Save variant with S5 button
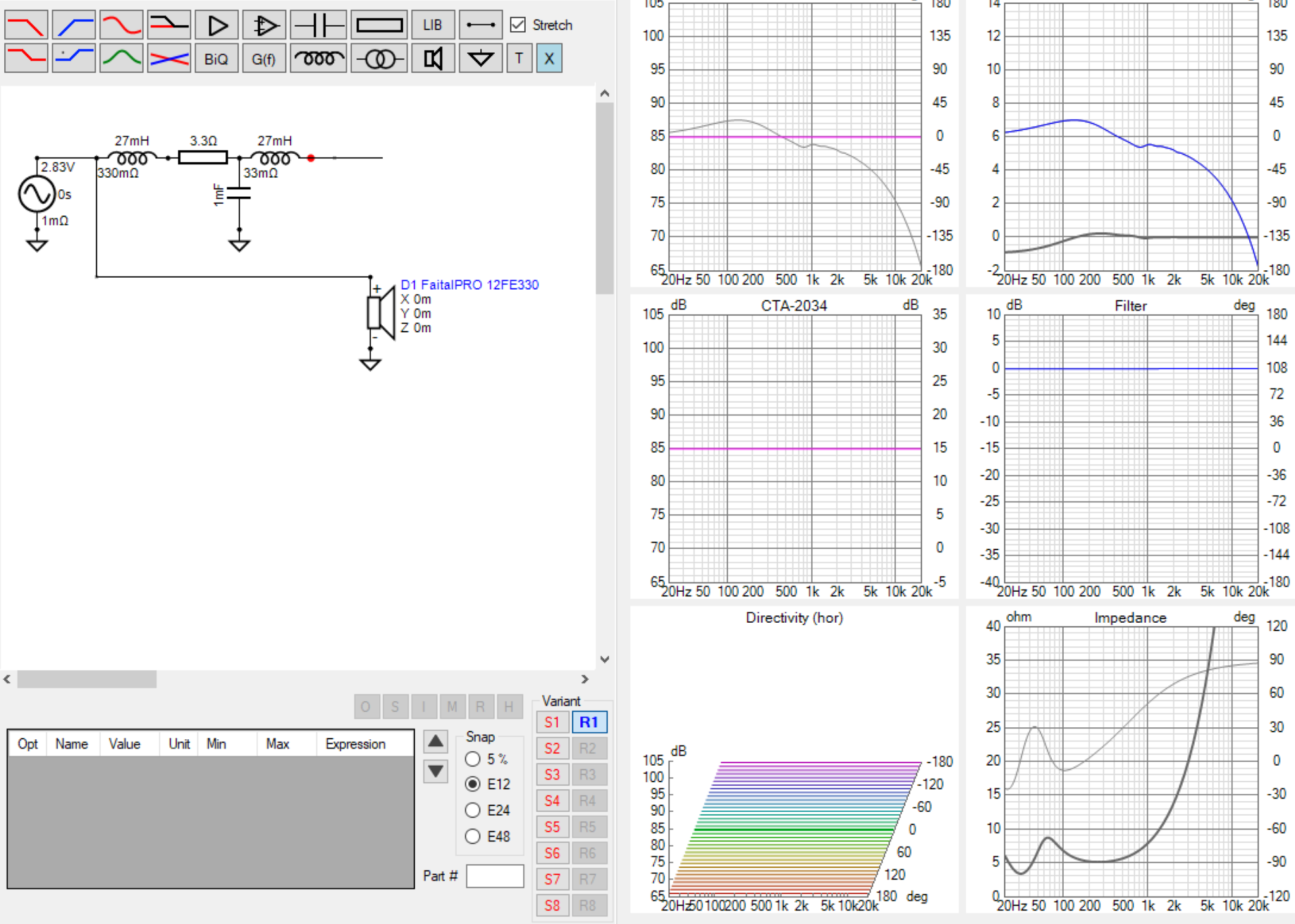This screenshot has height=924, width=1295. pyautogui.click(x=552, y=827)
